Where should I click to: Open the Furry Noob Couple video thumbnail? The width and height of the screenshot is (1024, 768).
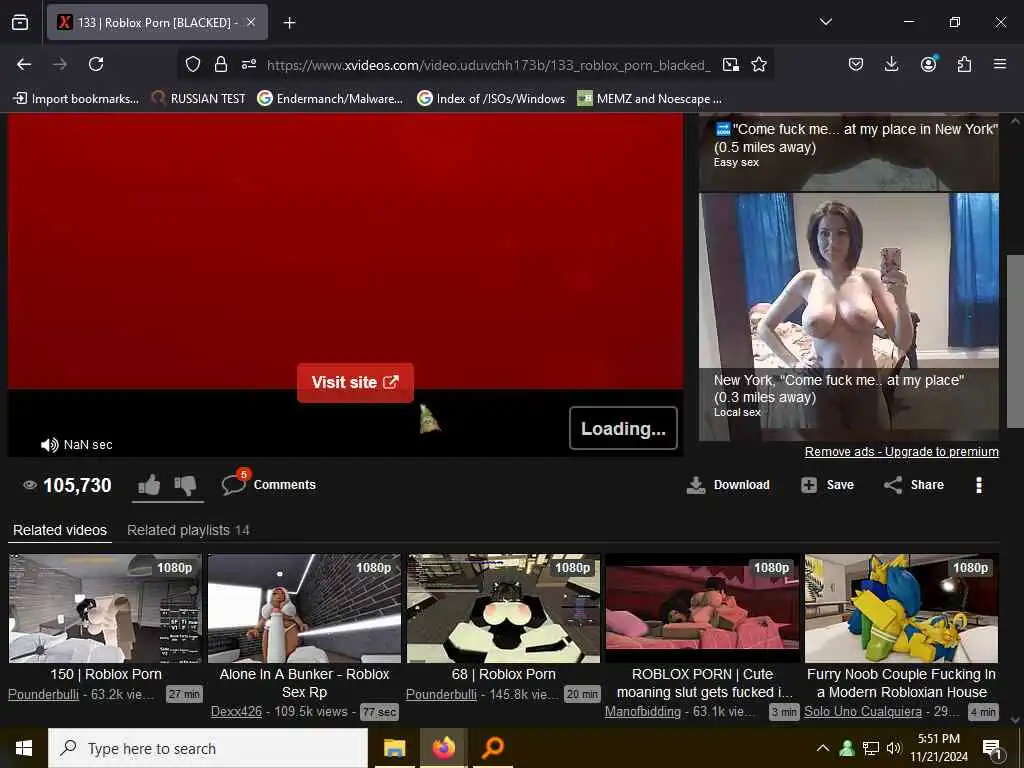click(901, 608)
